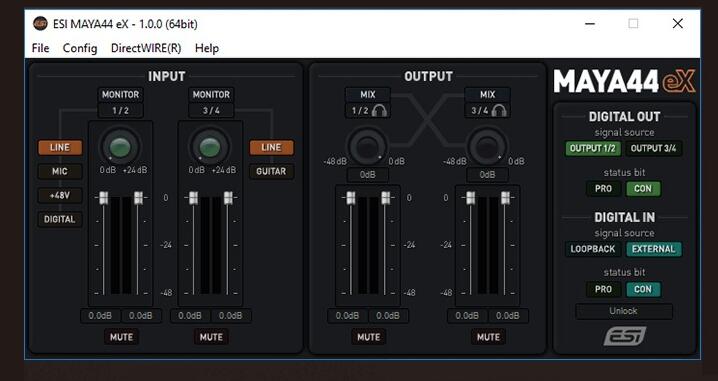Toggle MIX for output 3/4
The image size is (718, 381).
(488, 95)
